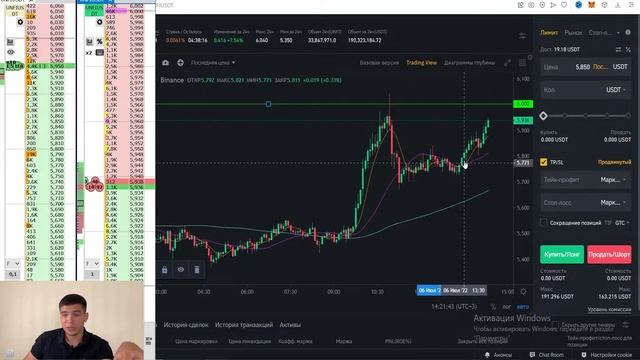640x360 pixels.
Task: Click the blue browser extension icon
Action: [x=578, y=5]
